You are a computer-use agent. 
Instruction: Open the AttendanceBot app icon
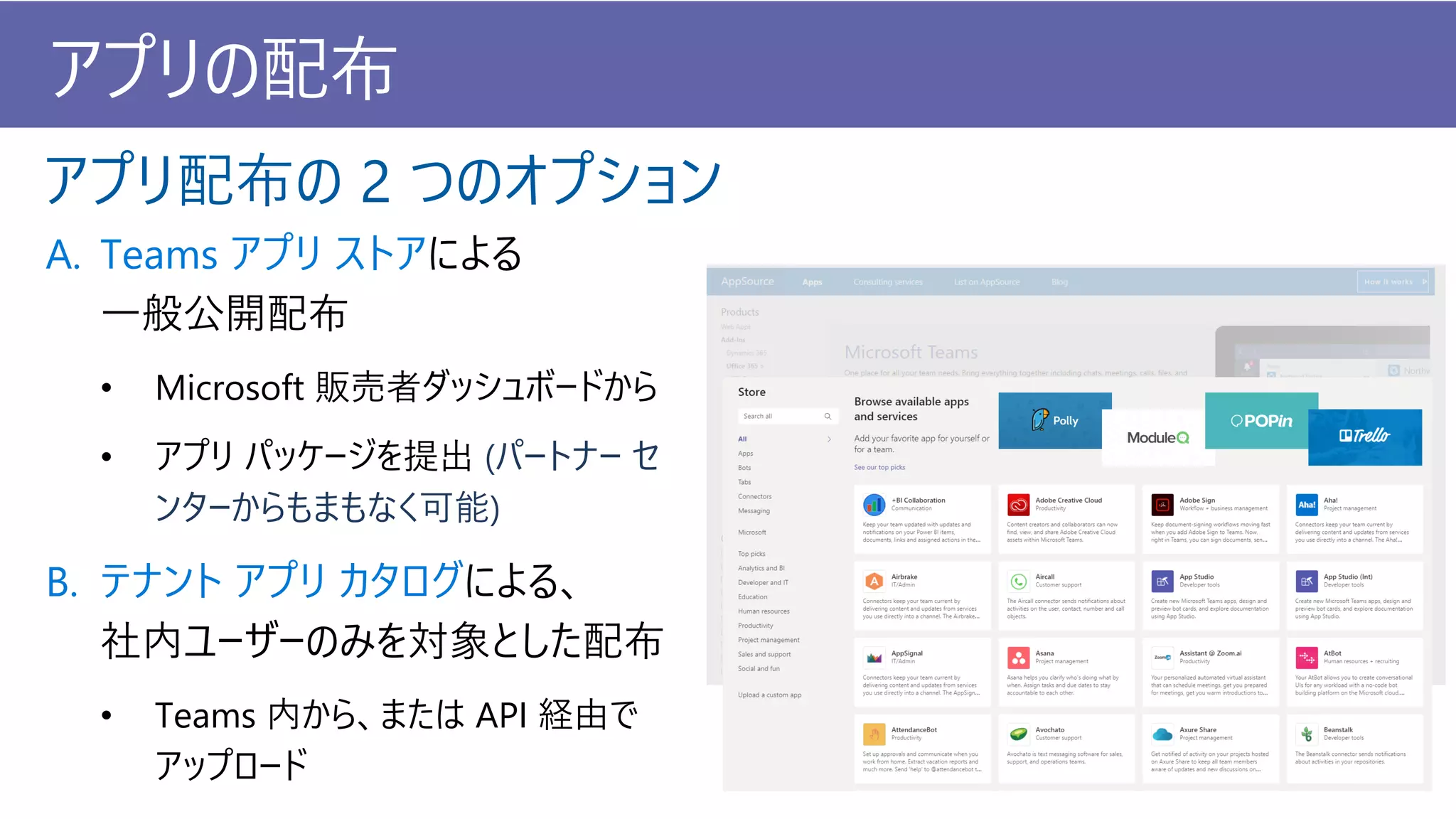(x=874, y=734)
